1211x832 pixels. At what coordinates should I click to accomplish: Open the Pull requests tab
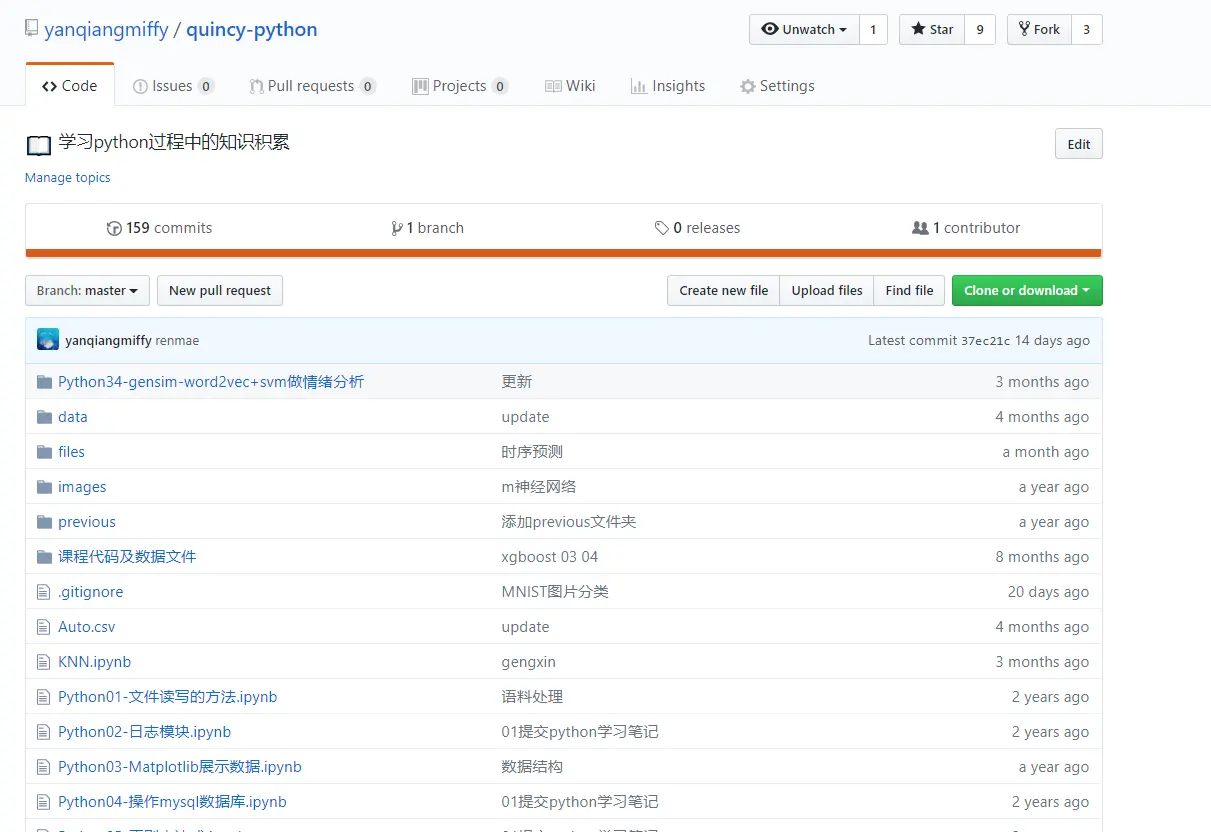tap(312, 86)
